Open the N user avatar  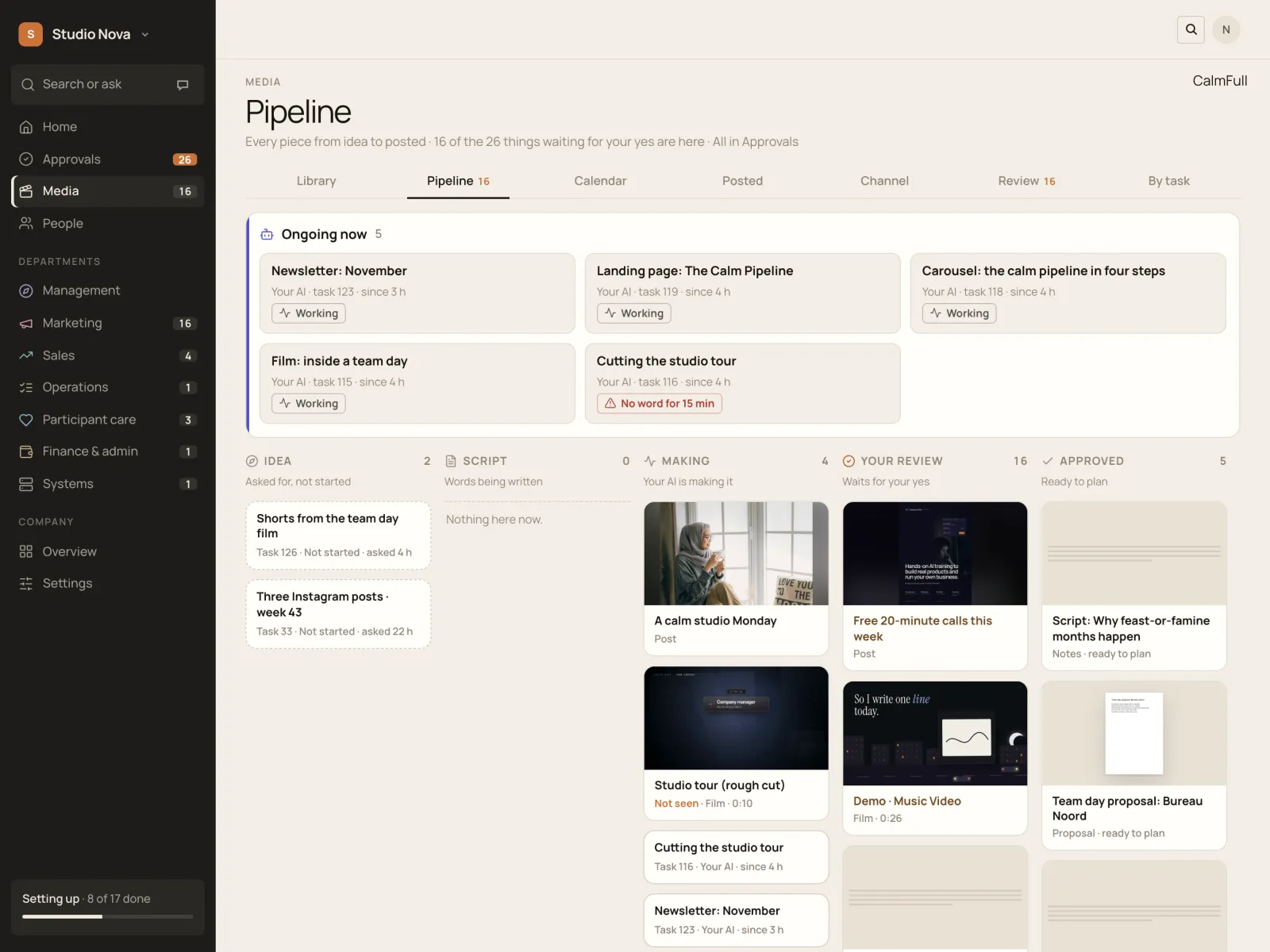[x=1226, y=29]
